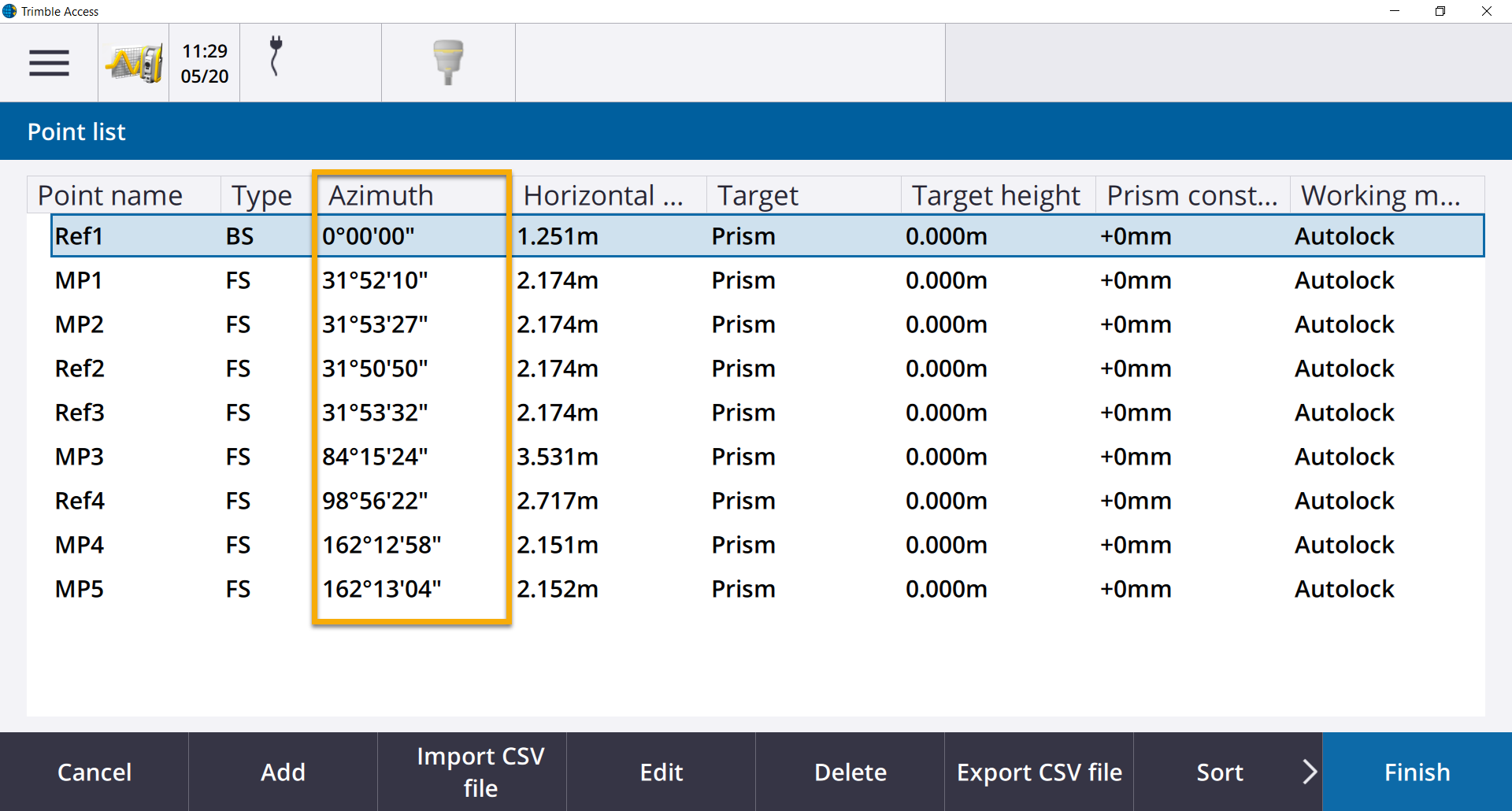This screenshot has width=1512, height=811.
Task: Click the Trimble globe icon in the title bar
Action: 10,11
